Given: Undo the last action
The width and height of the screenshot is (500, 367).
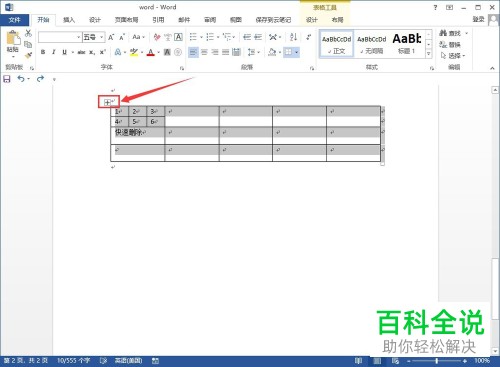Looking at the screenshot, I should 21,79.
